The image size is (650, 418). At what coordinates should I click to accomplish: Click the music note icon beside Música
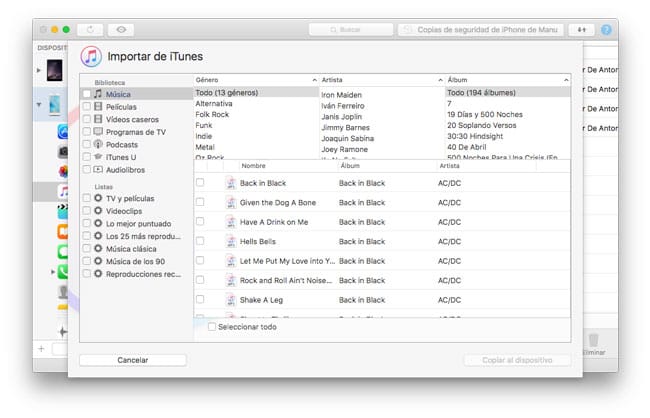98,94
